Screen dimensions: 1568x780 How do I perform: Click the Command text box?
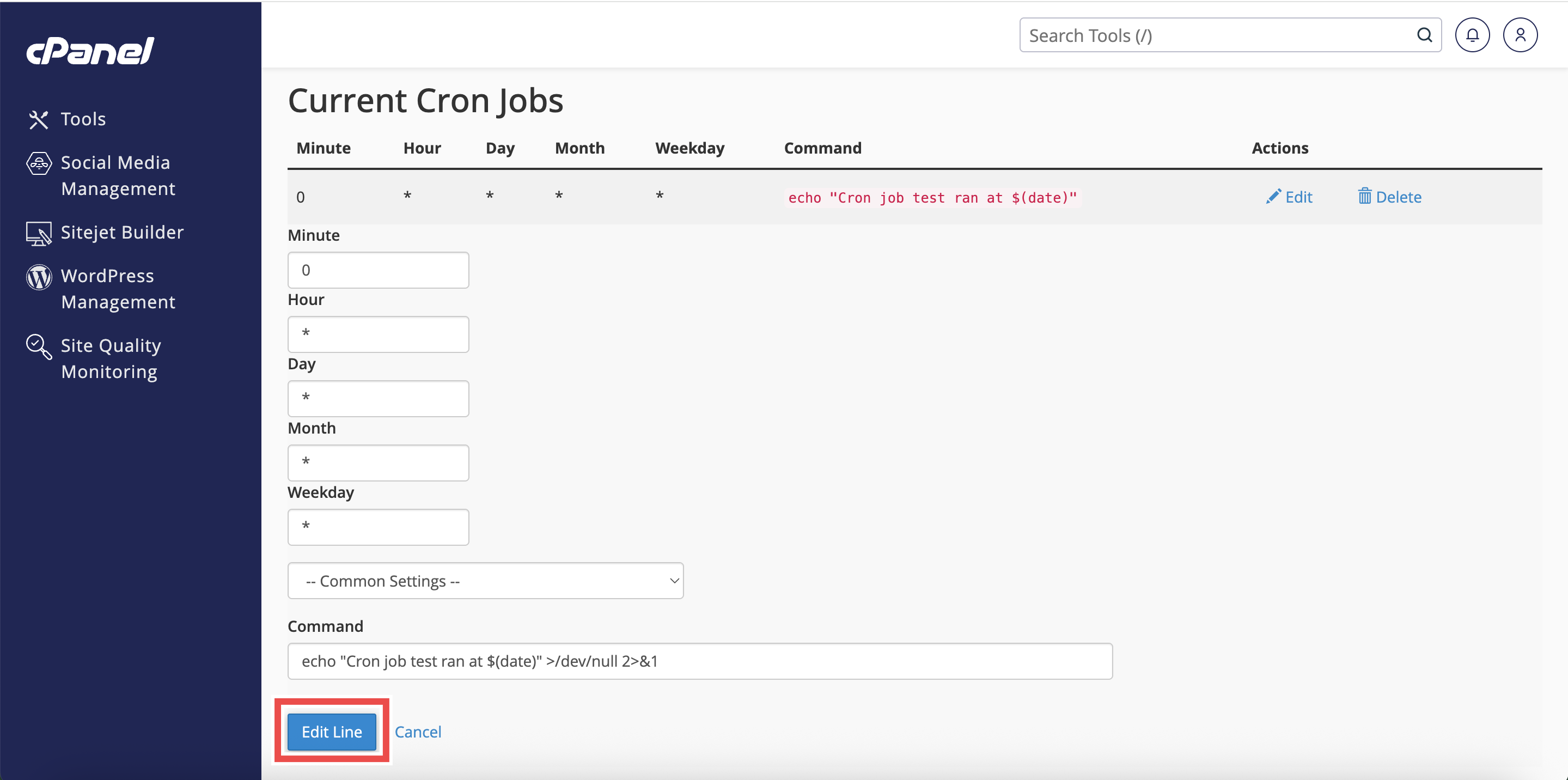point(699,661)
